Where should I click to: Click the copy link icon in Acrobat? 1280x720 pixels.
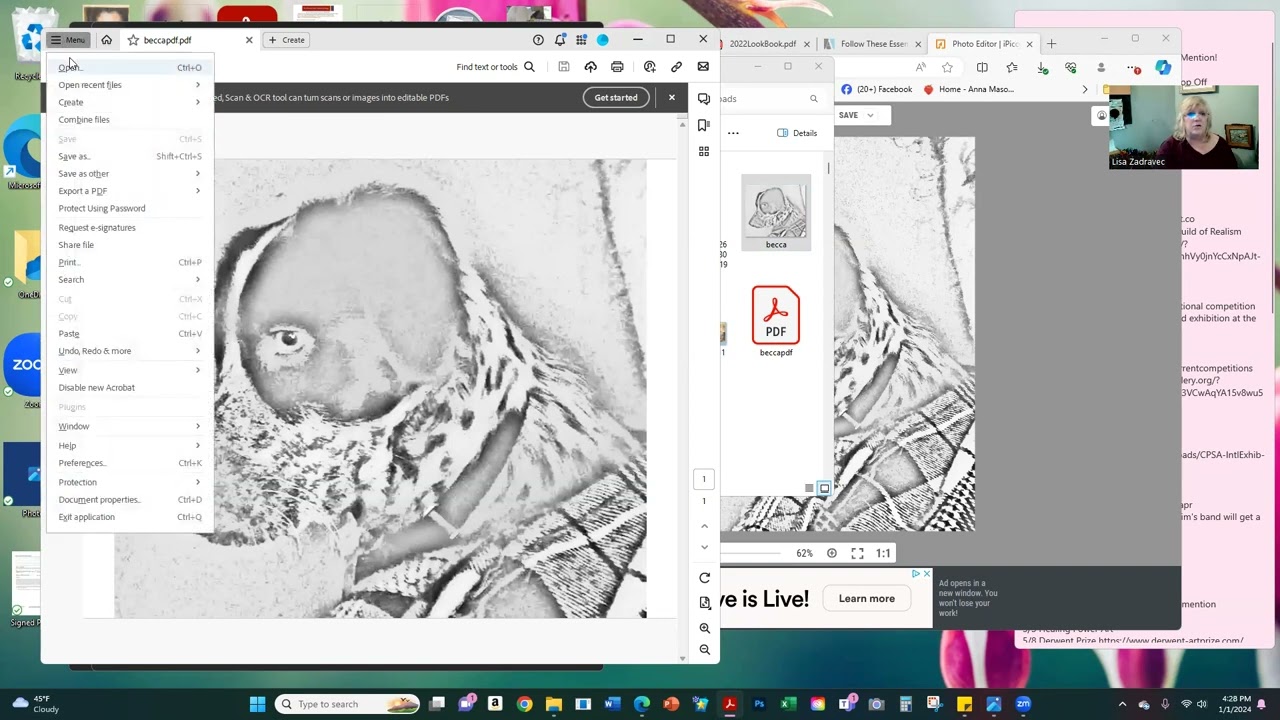click(x=677, y=67)
